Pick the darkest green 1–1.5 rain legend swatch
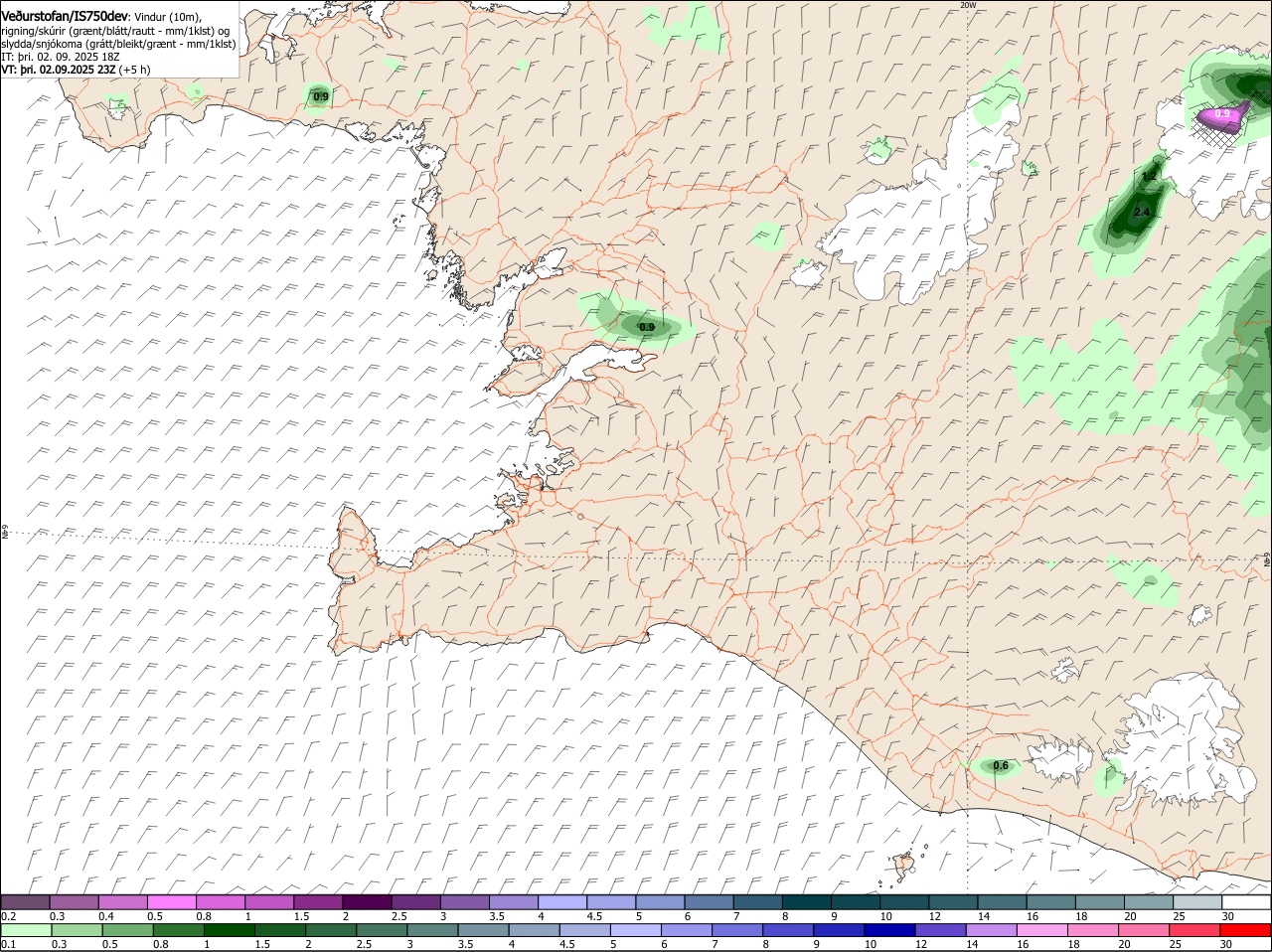1272x952 pixels. coord(230,930)
